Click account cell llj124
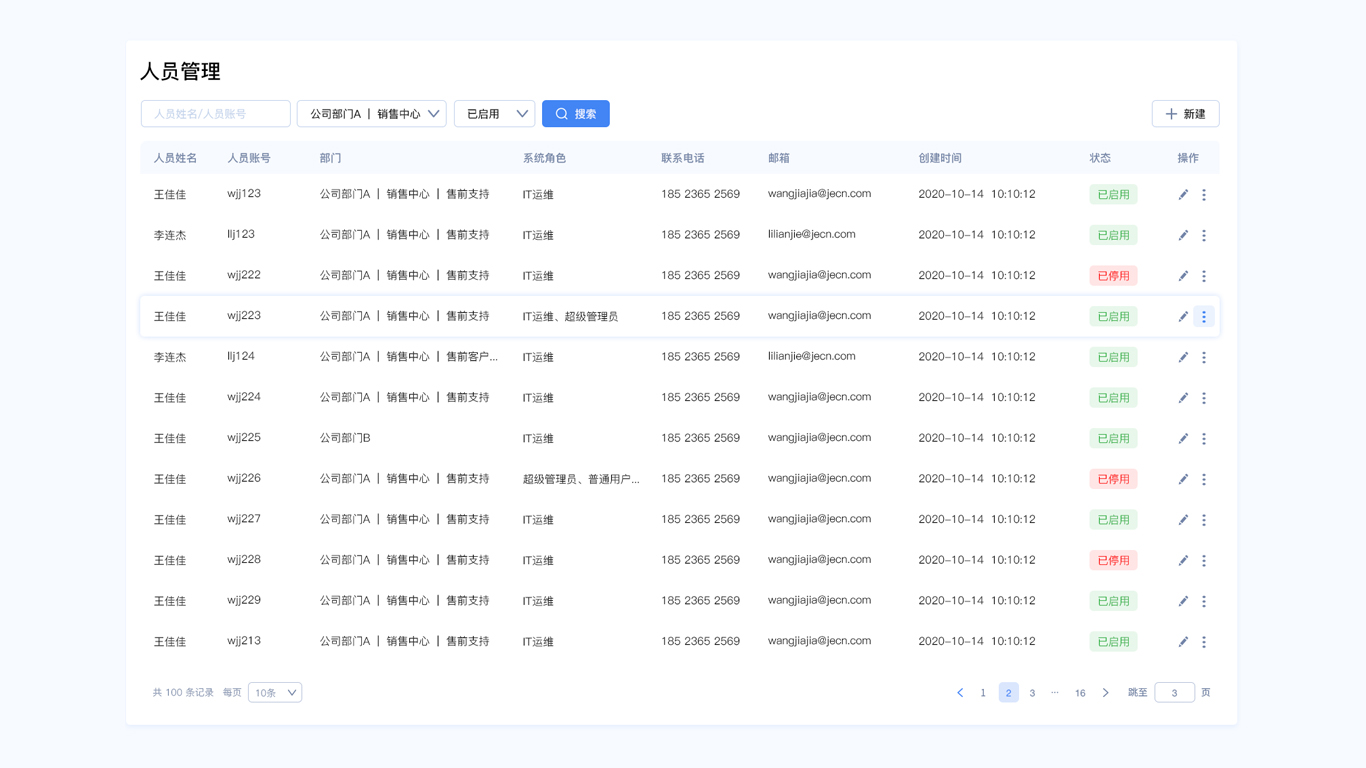This screenshot has width=1366, height=768. (241, 356)
